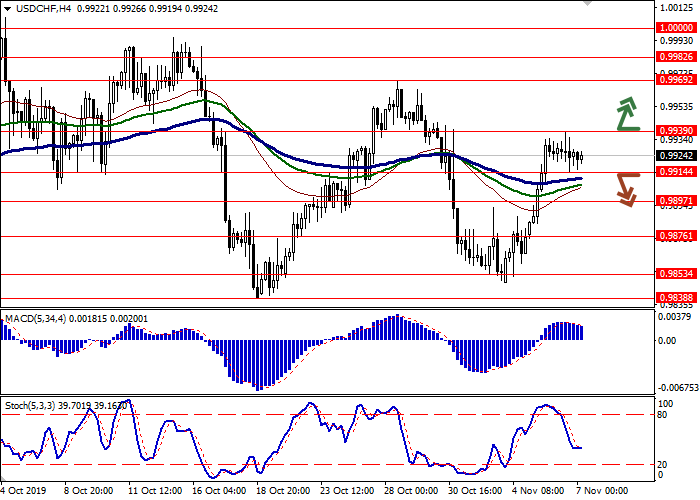The image size is (700, 500).
Task: Click the 0.9914 support level label
Action: (675, 172)
